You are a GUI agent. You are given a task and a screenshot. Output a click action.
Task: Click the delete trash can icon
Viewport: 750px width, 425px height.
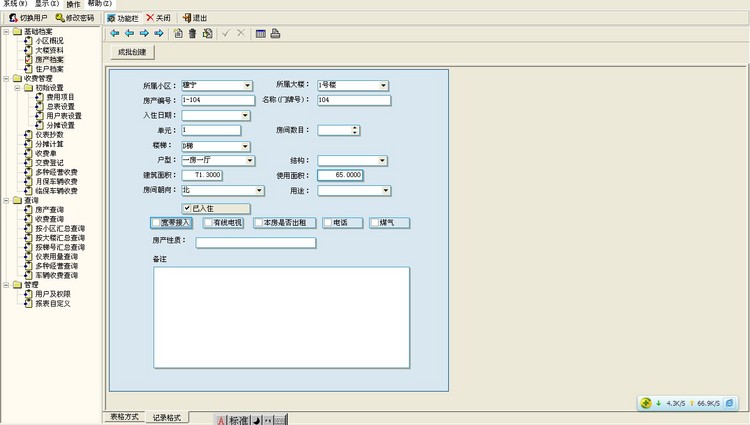click(x=192, y=33)
